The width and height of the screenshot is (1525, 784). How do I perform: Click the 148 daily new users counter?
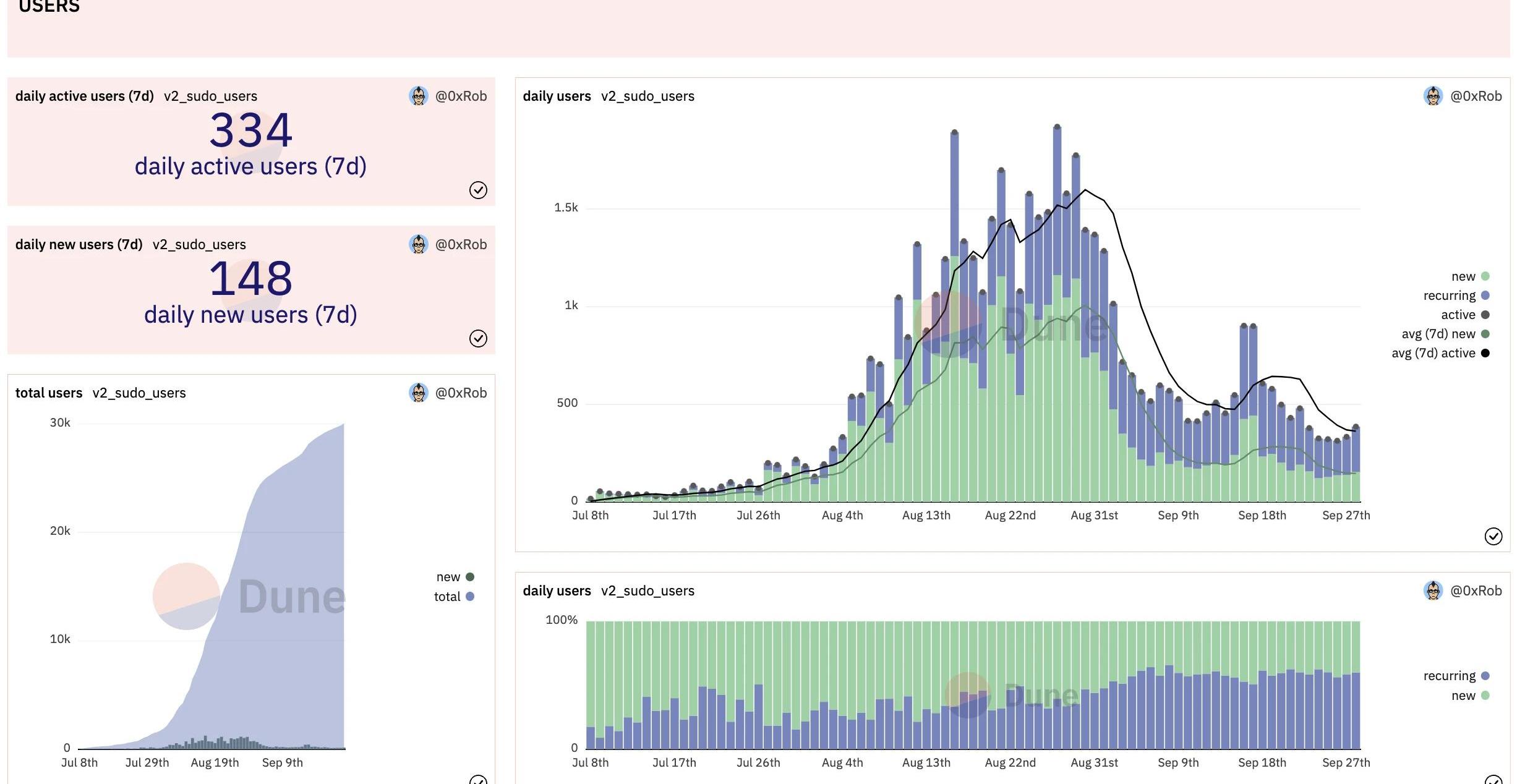point(250,279)
